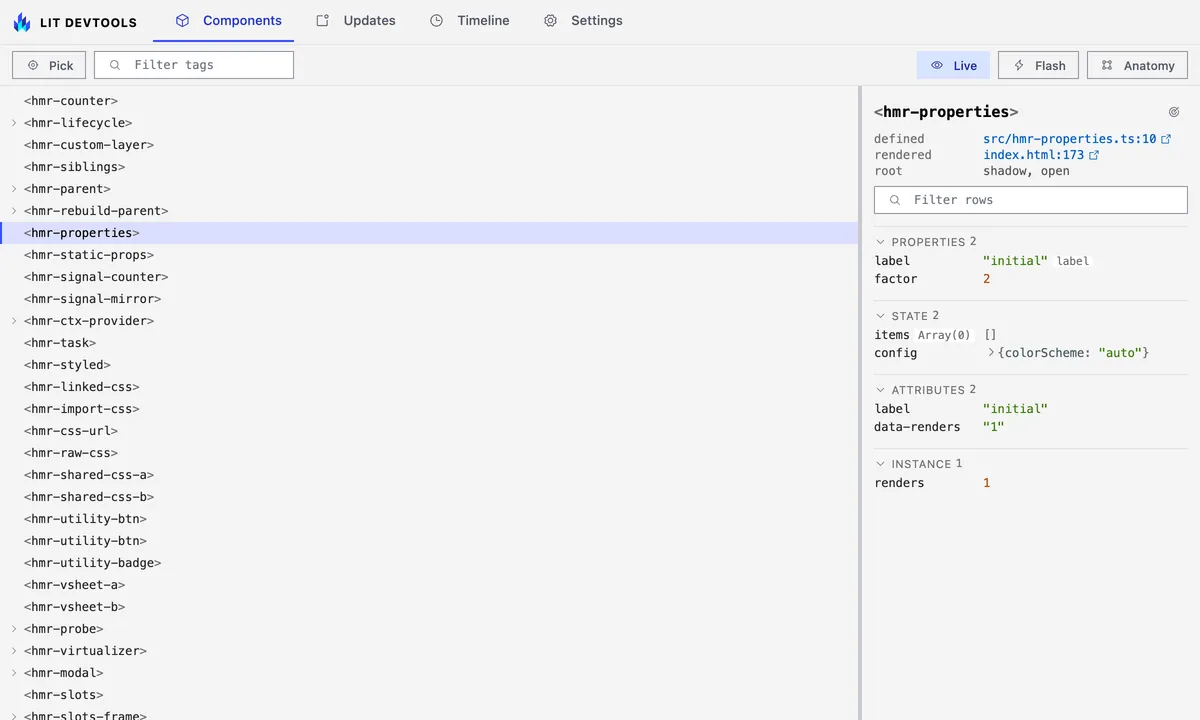Click the locate-element target icon beside hmr-properties
This screenshot has height=720, width=1200.
[x=1174, y=112]
